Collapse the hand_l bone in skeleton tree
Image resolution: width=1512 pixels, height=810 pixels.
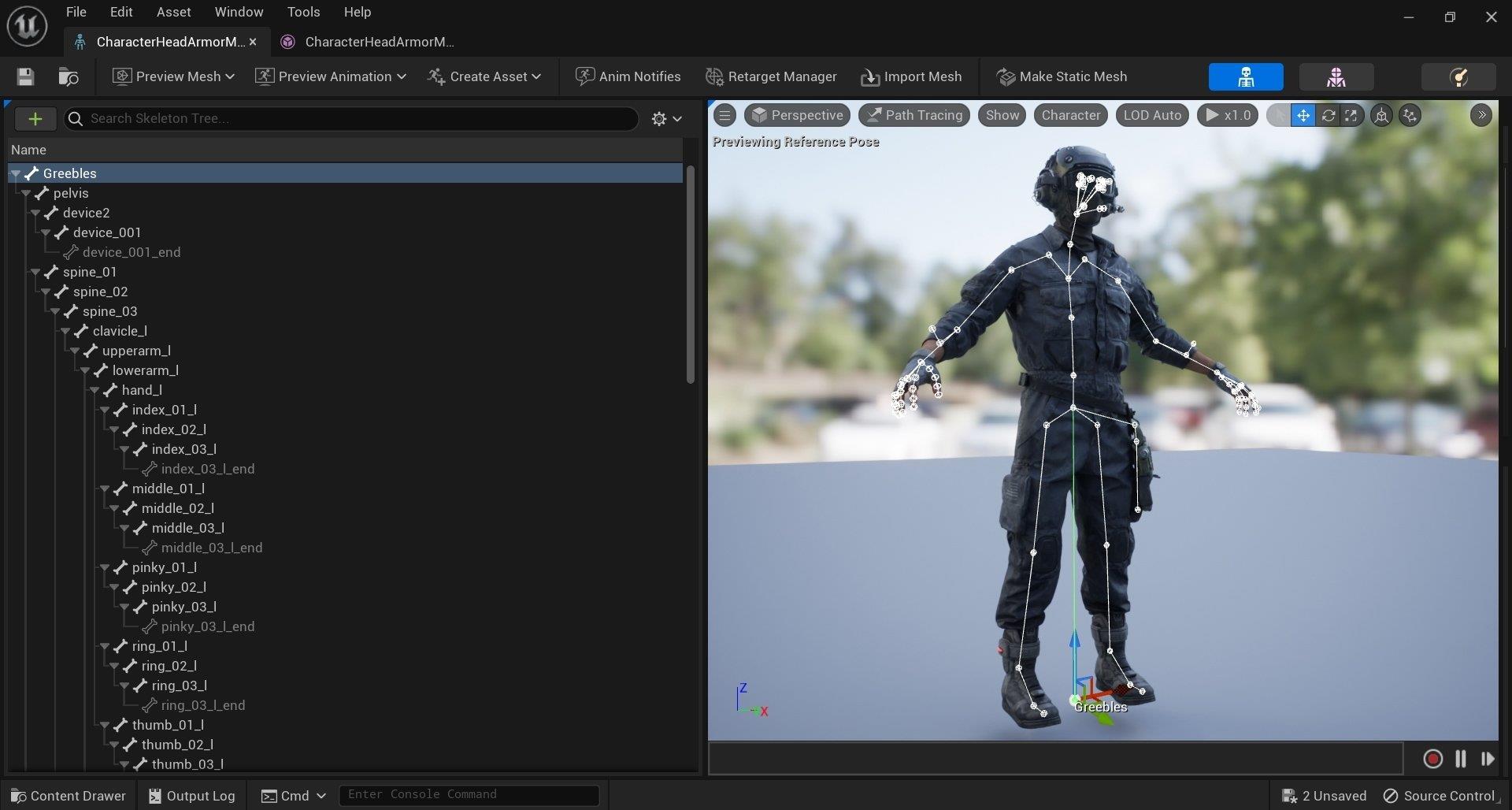tap(94, 390)
